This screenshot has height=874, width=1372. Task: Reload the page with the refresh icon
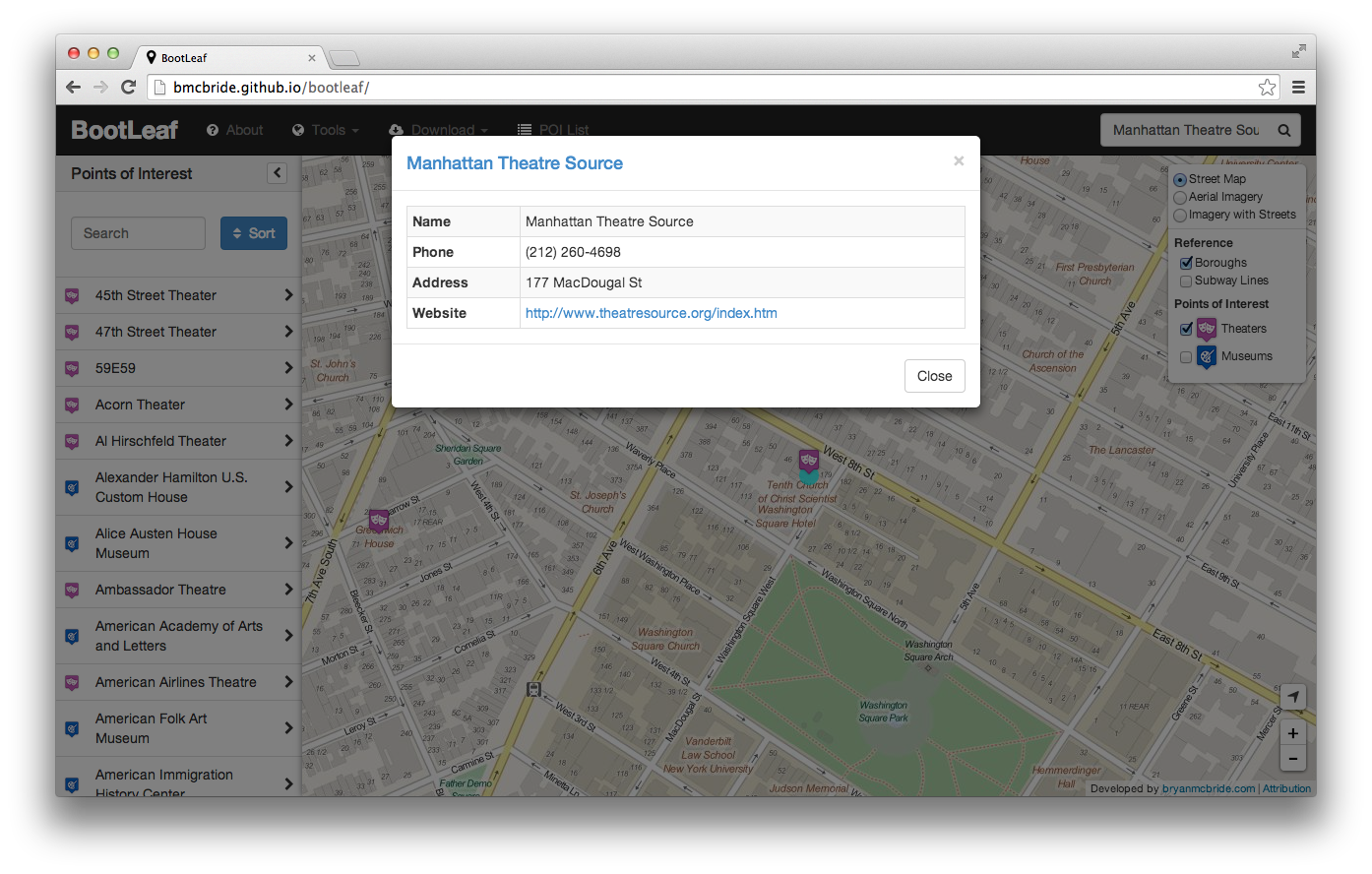(x=128, y=87)
